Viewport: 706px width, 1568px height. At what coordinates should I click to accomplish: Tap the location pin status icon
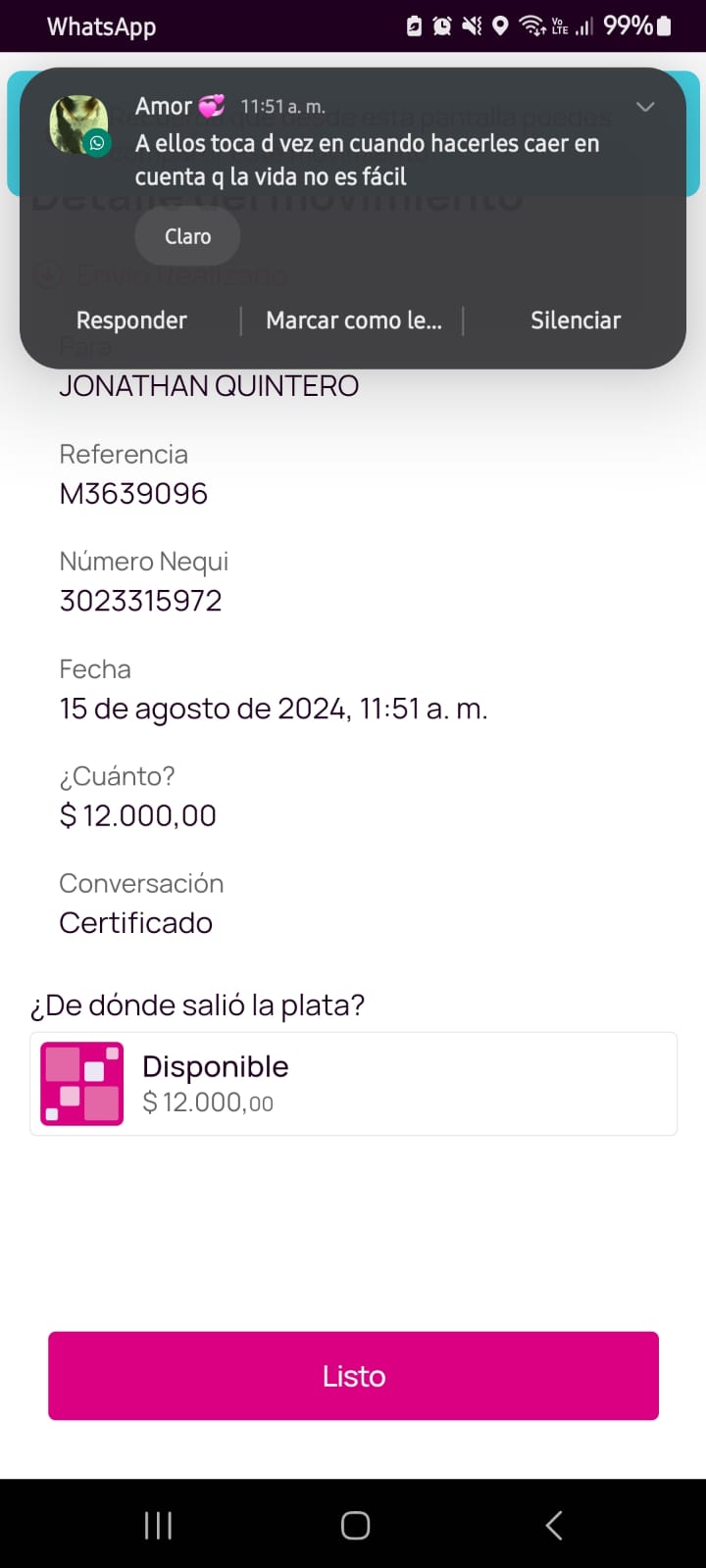(x=500, y=26)
